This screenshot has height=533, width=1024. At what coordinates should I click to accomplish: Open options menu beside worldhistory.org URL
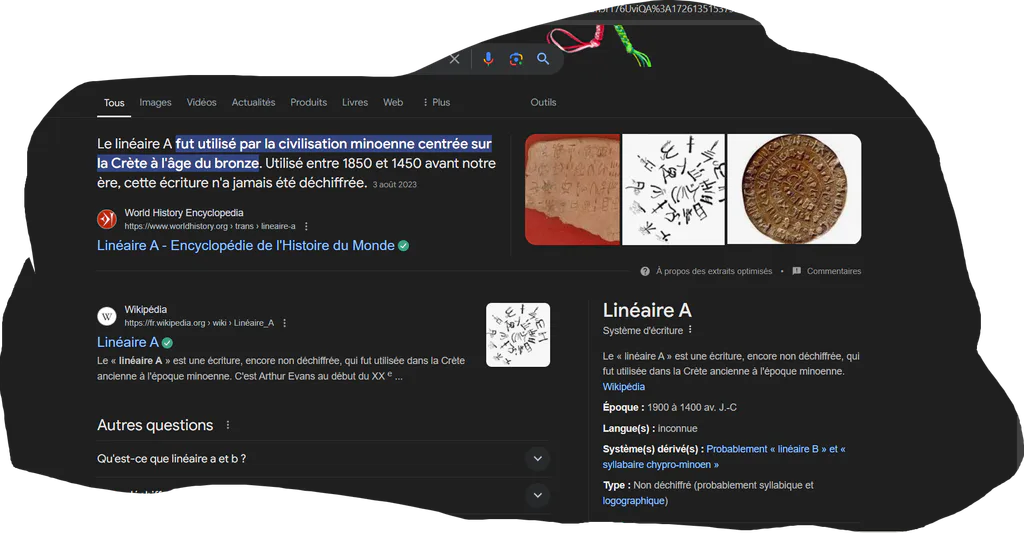pyautogui.click(x=306, y=226)
